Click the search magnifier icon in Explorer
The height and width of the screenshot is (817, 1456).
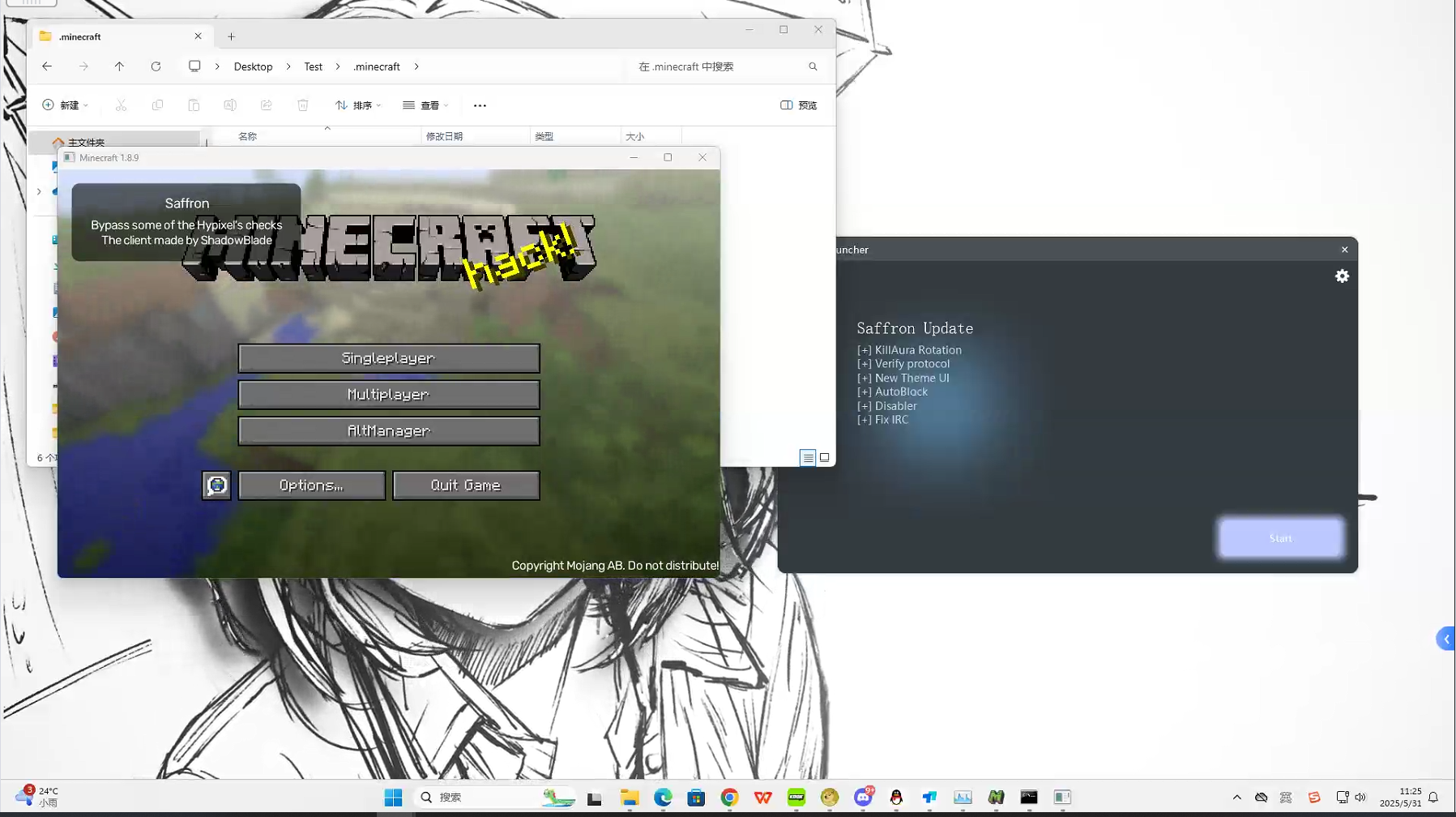[813, 66]
